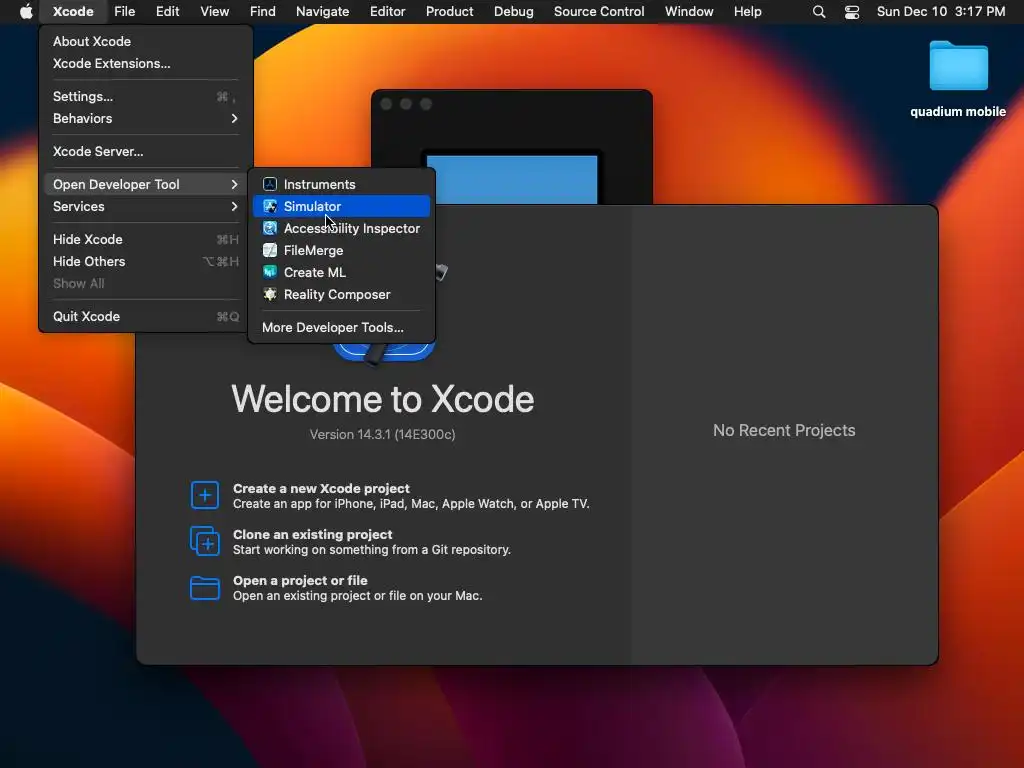Choose Quit Xcode
Image resolution: width=1024 pixels, height=768 pixels.
146,316
